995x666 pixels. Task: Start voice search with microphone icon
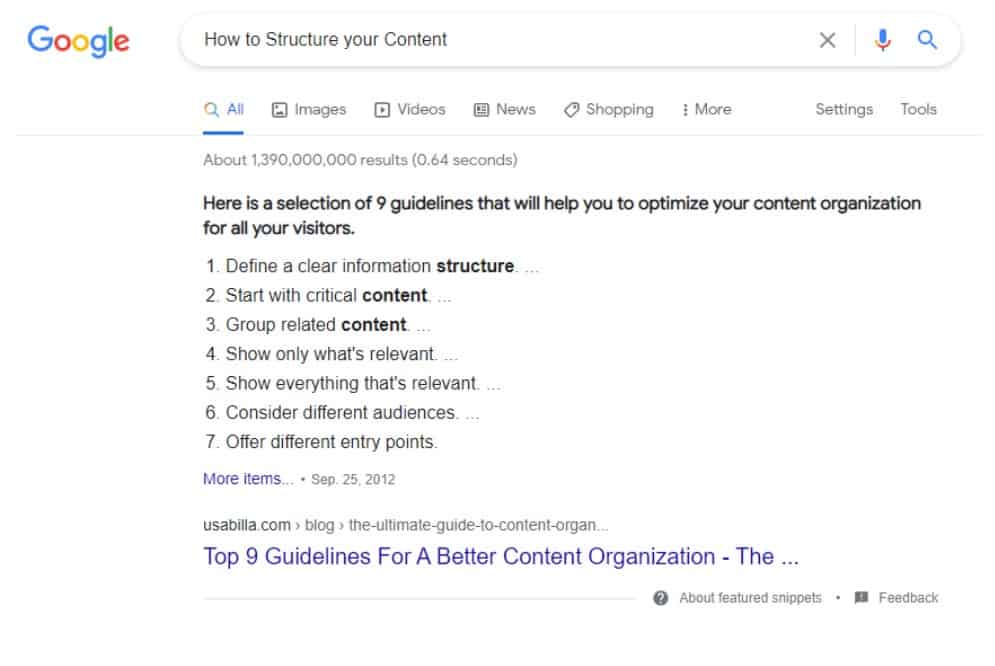coord(882,40)
